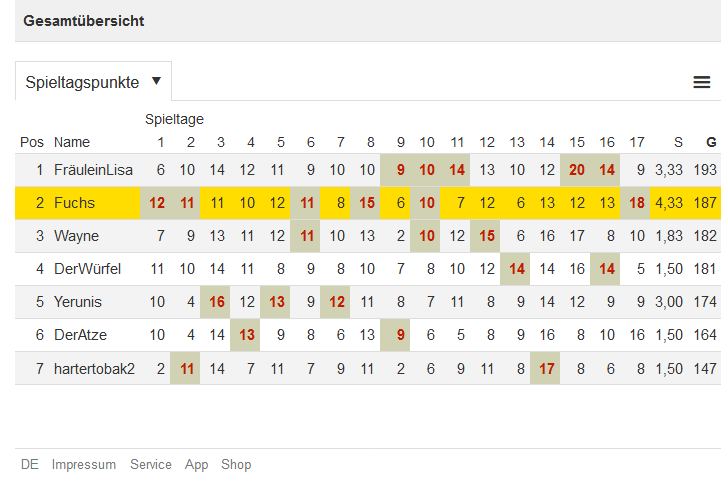Switch language via DE link
The width and height of the screenshot is (721, 489).
click(x=30, y=465)
